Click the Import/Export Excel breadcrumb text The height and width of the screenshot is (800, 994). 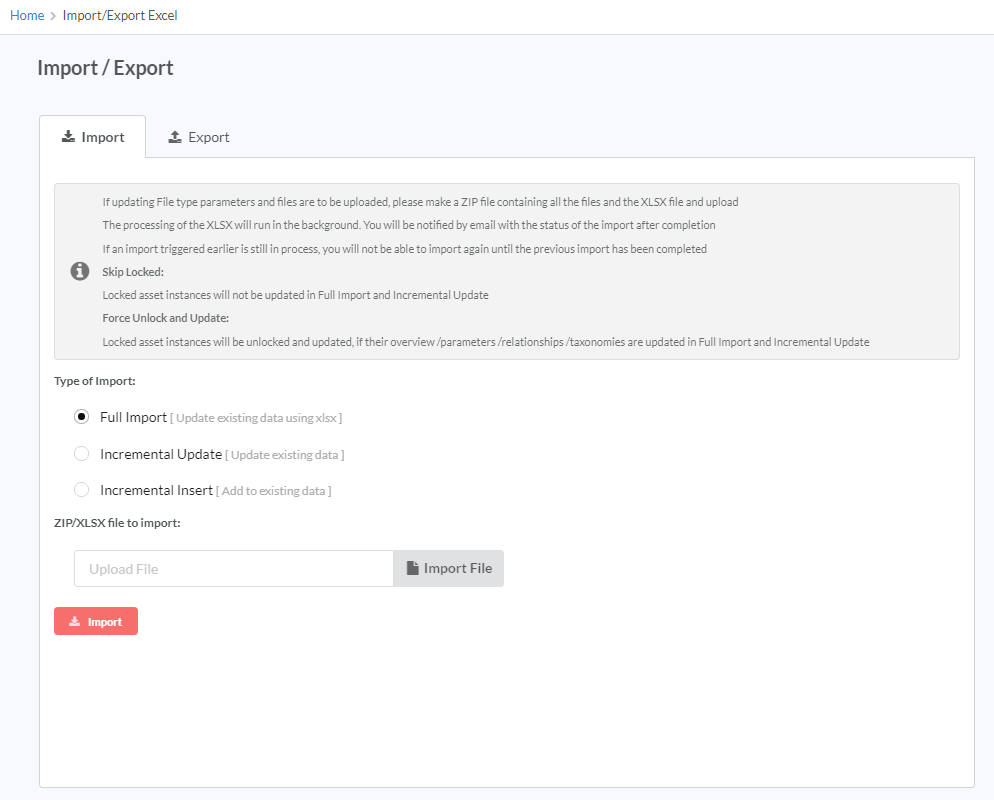[x=120, y=15]
